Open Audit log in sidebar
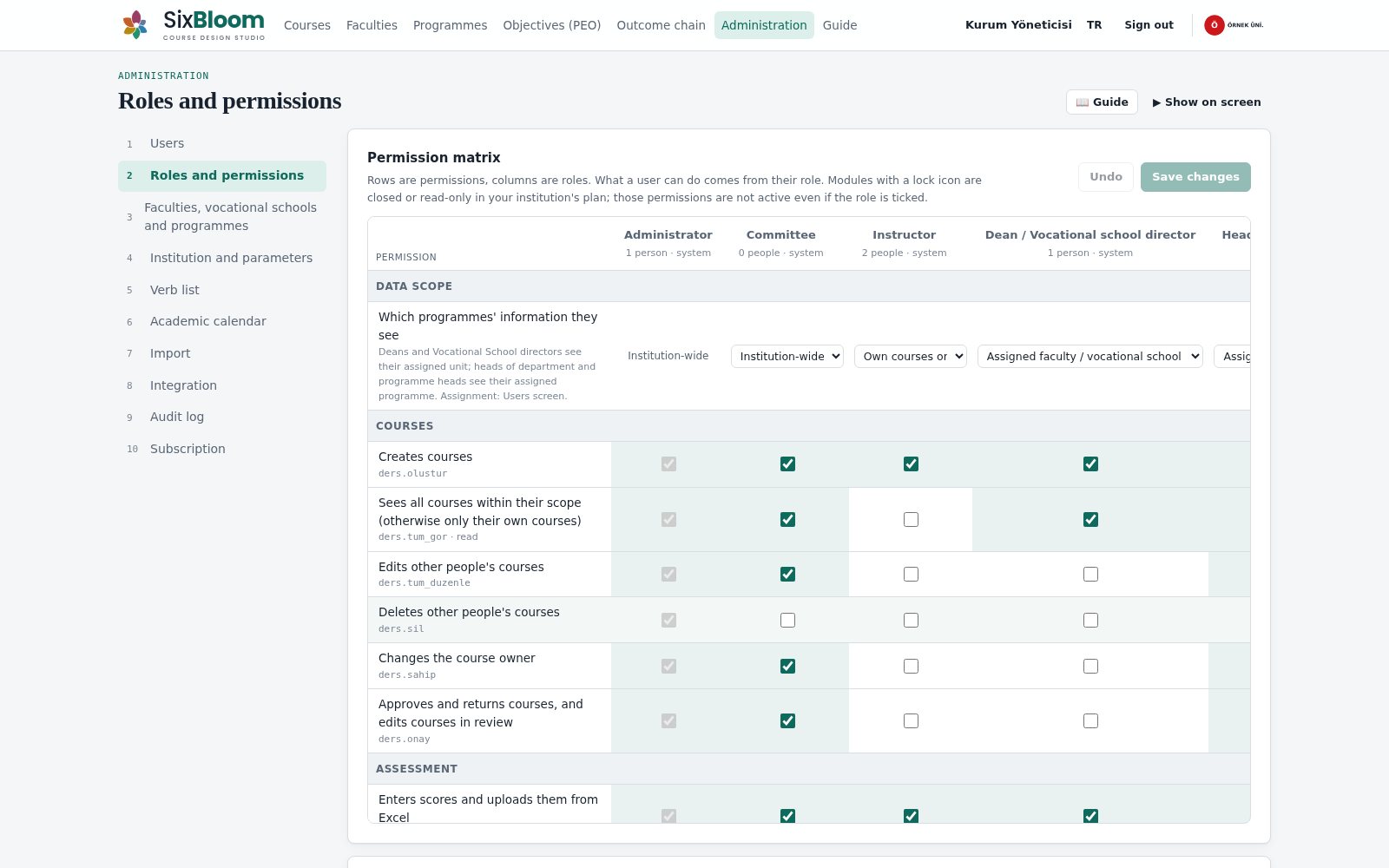The image size is (1389, 868). 222,417
